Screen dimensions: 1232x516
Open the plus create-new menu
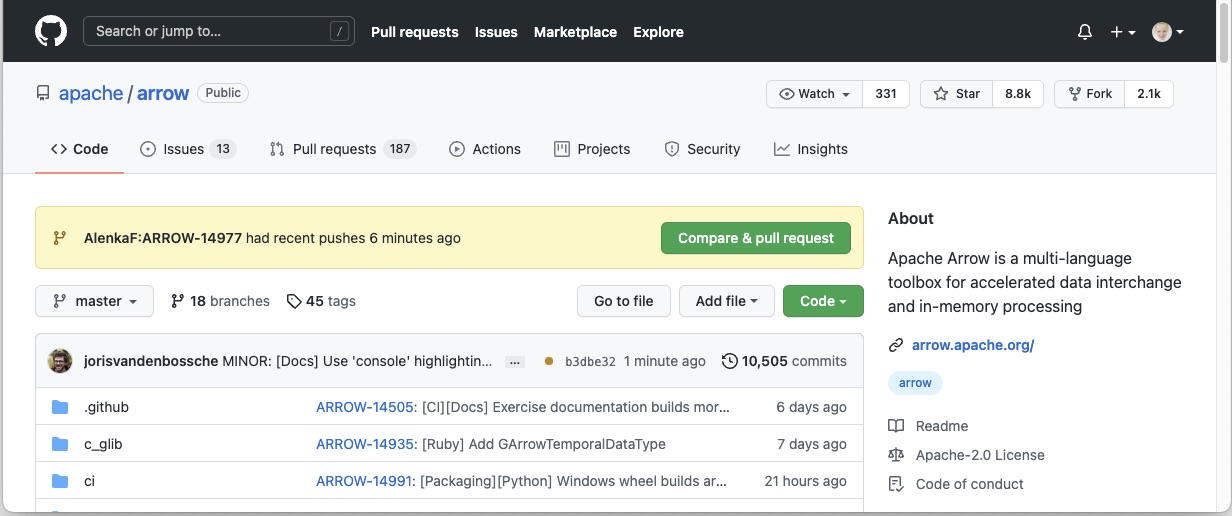click(x=1122, y=32)
